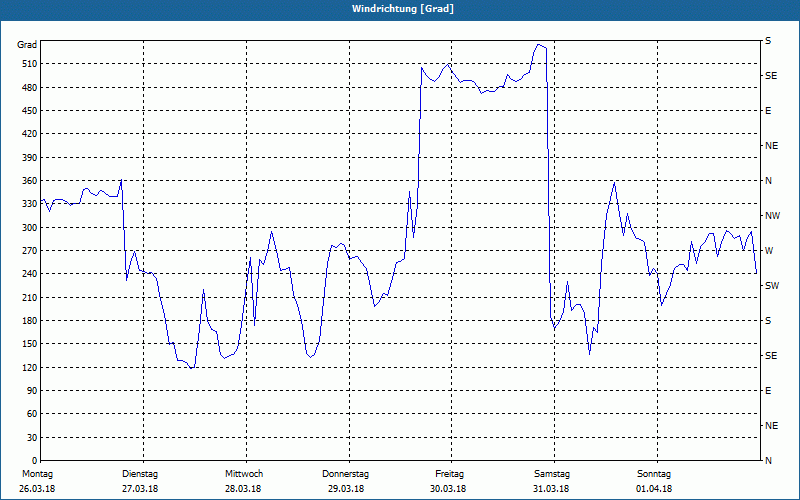The width and height of the screenshot is (800, 500).
Task: Pick the W compass label
Action: [x=769, y=251]
